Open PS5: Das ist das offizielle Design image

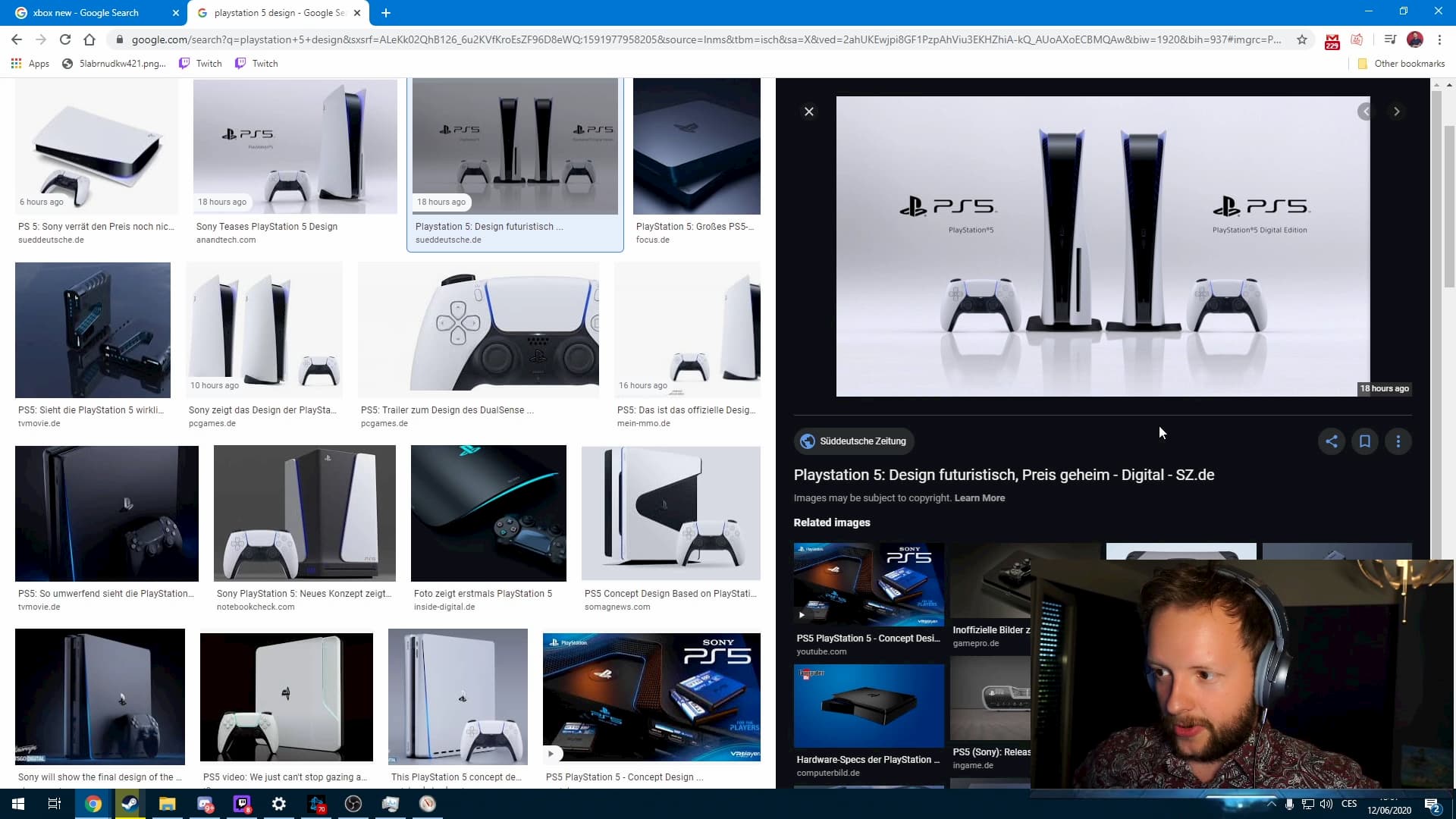[687, 330]
